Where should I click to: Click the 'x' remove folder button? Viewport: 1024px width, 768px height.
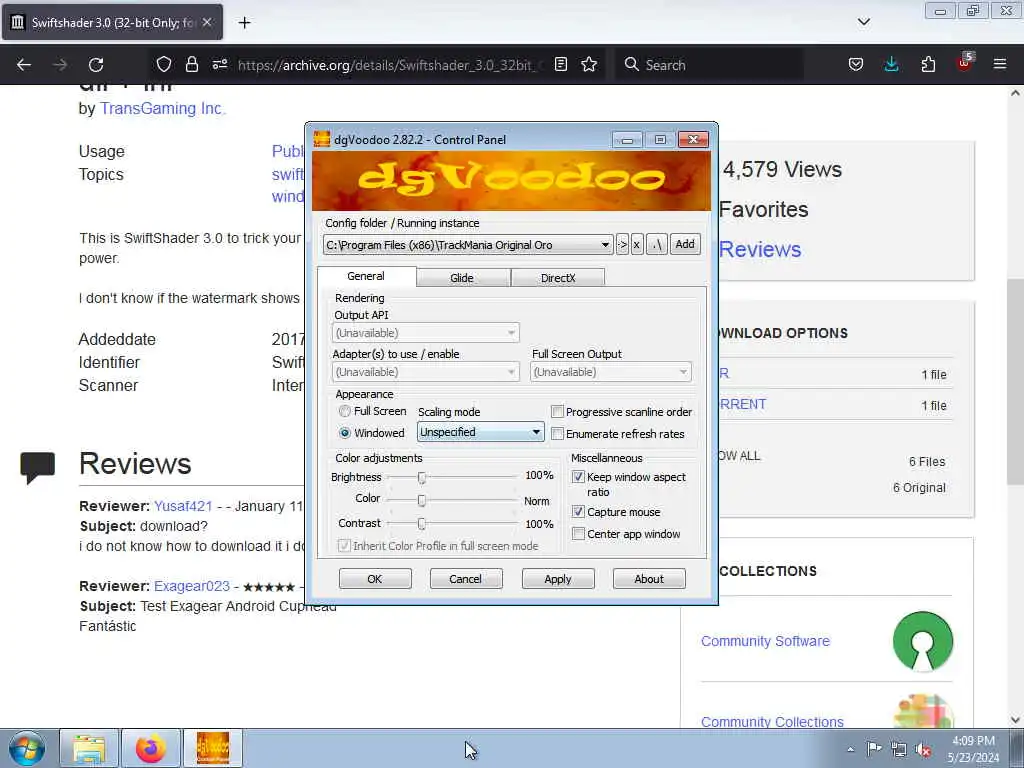(x=637, y=244)
